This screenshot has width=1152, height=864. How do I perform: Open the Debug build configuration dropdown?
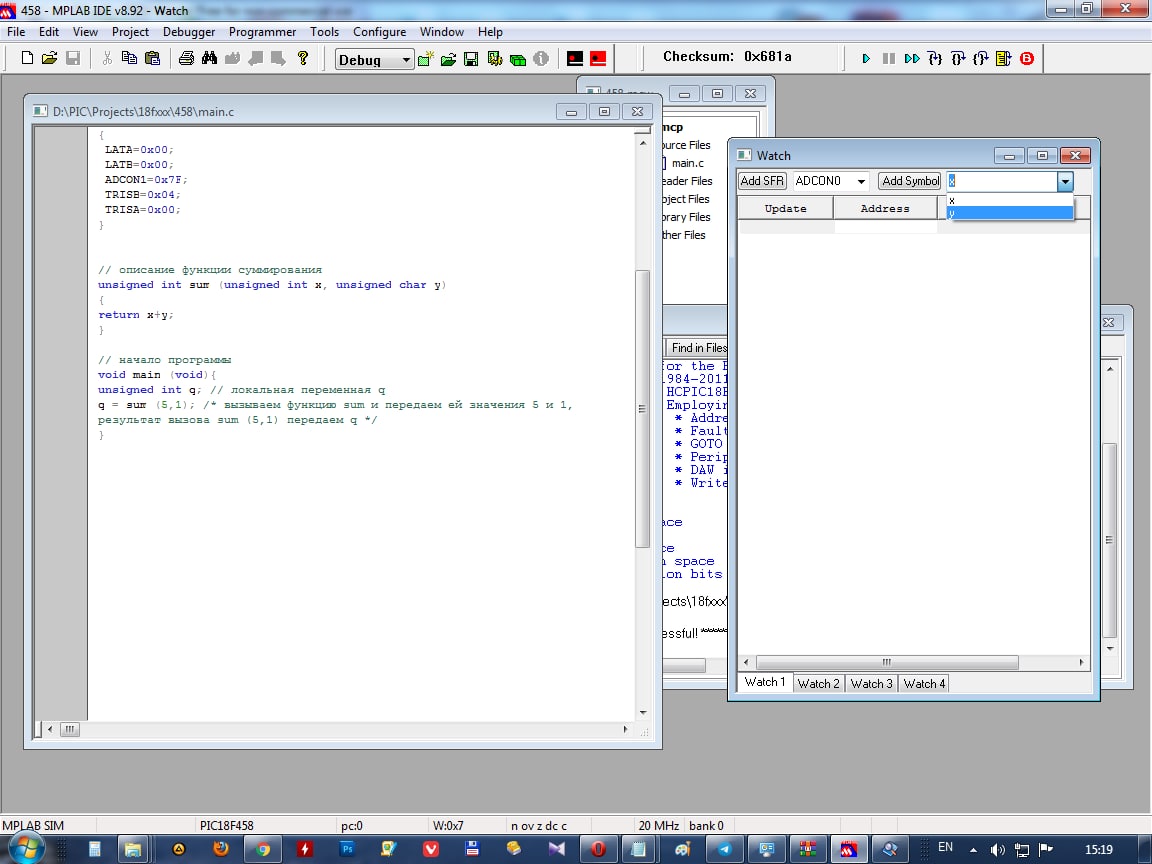(x=375, y=60)
